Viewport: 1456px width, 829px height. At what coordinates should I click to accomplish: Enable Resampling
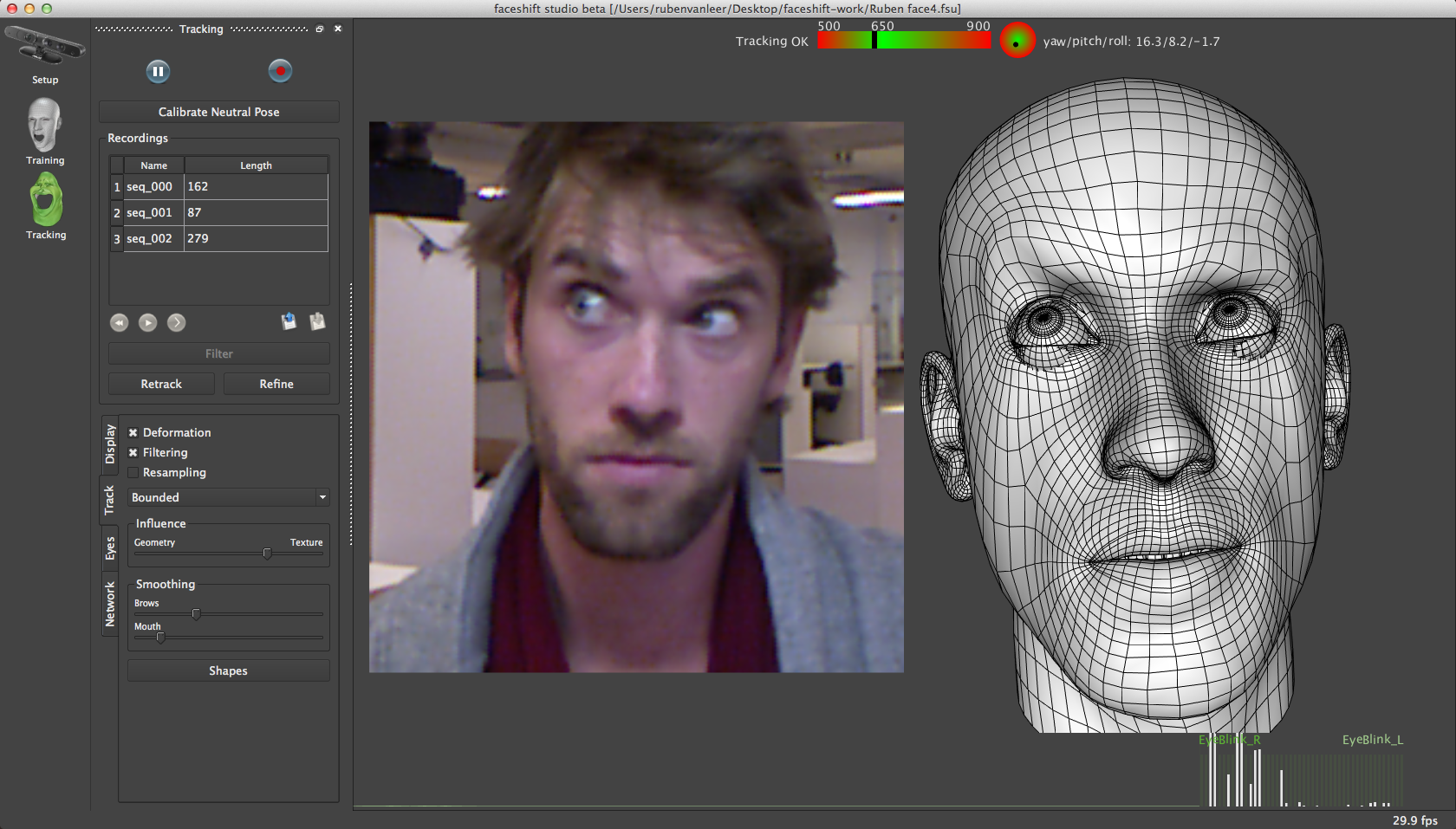click(133, 472)
